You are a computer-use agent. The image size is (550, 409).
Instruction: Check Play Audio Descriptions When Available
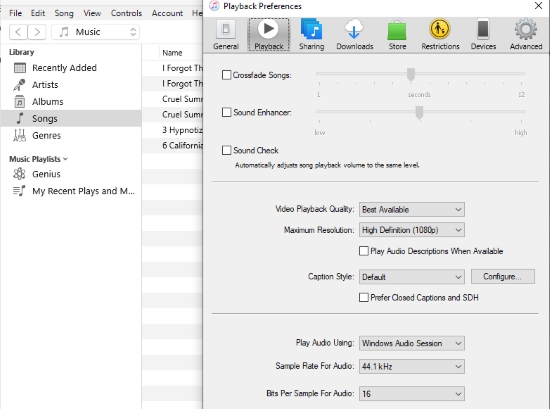364,251
